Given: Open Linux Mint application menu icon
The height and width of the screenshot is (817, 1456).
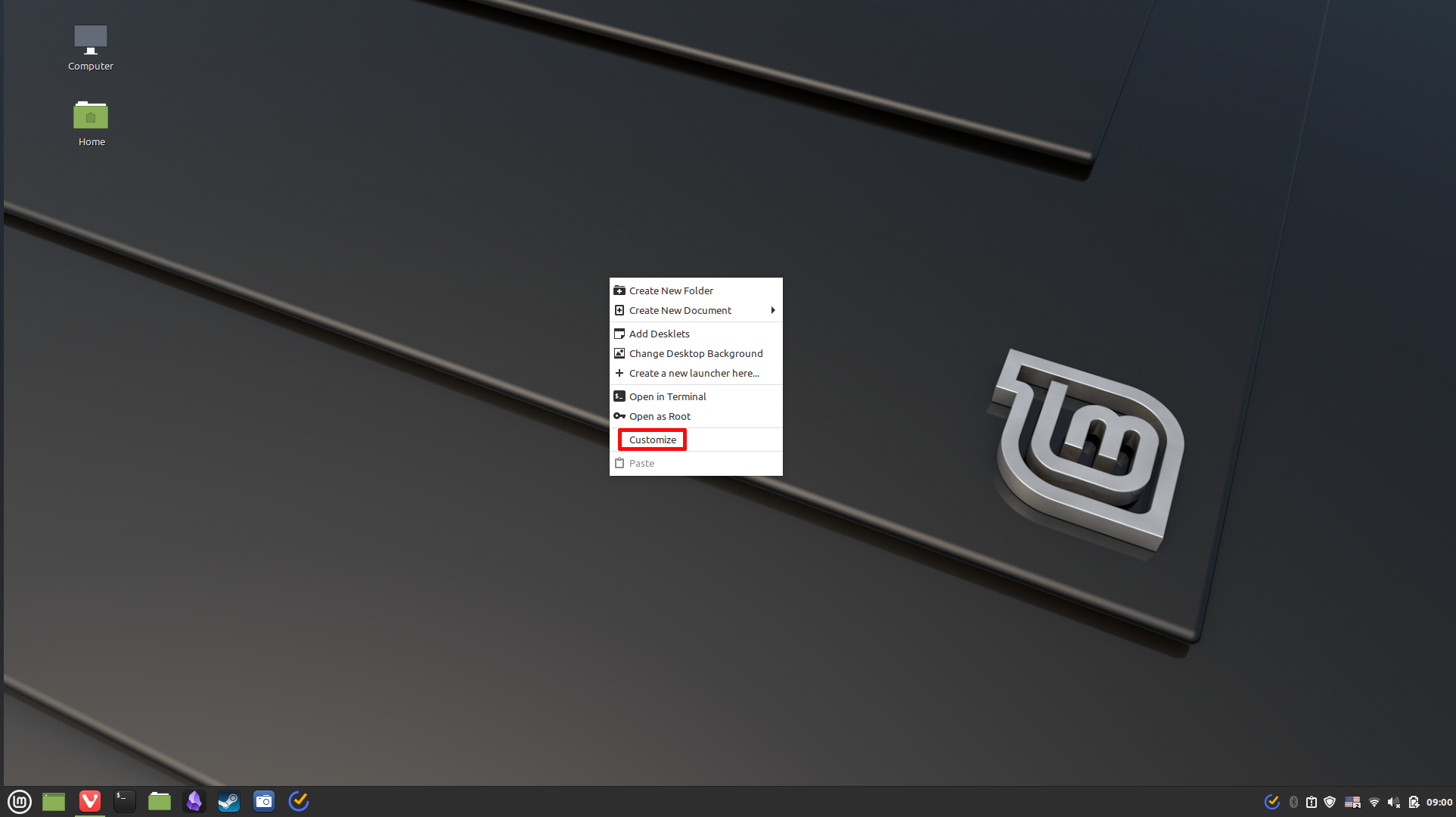Looking at the screenshot, I should (20, 800).
